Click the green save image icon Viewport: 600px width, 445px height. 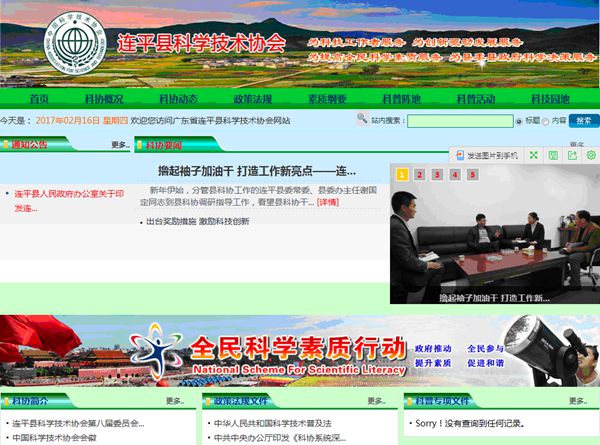pyautogui.click(x=553, y=156)
